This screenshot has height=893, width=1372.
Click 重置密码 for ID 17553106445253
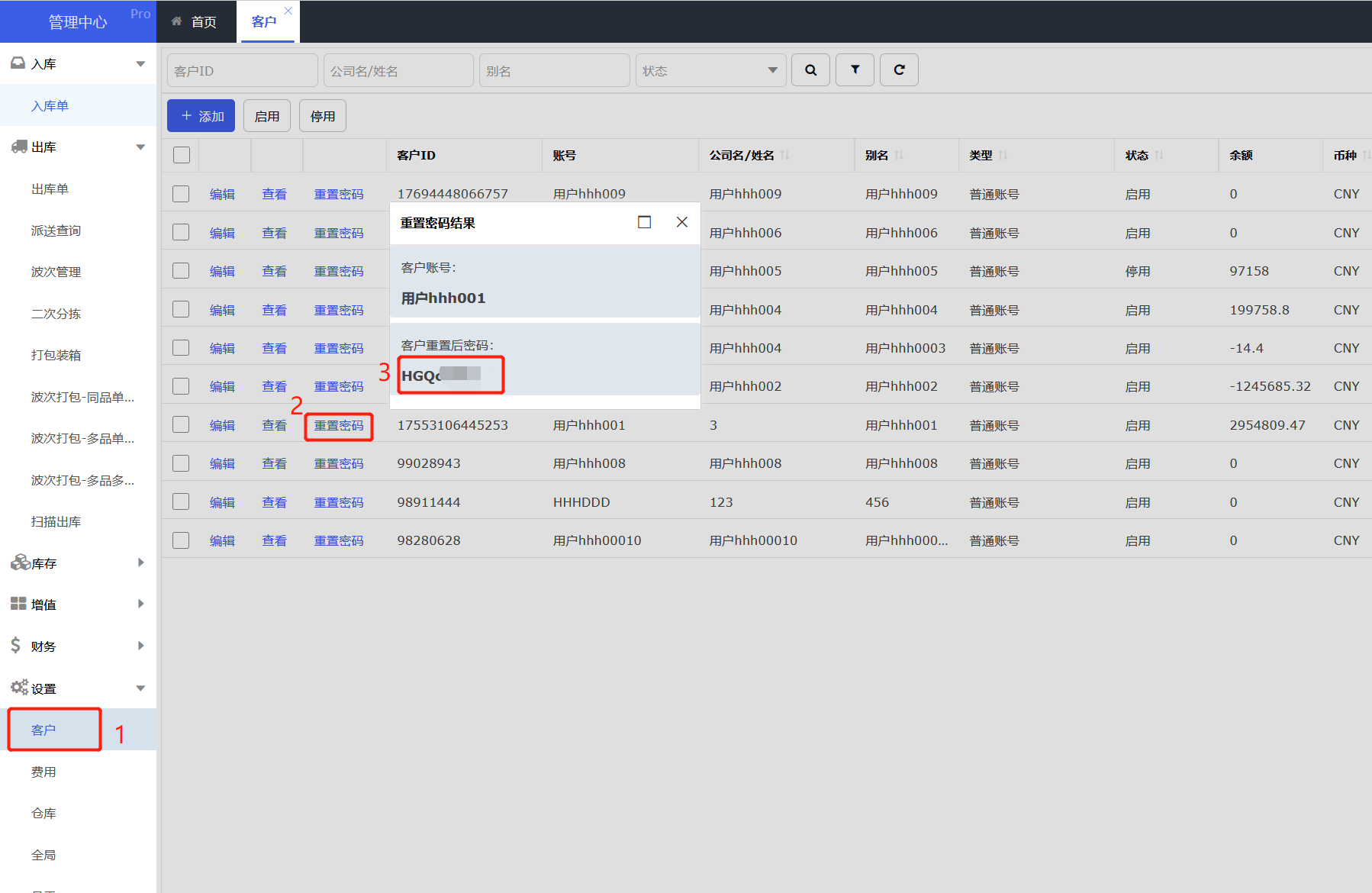(339, 425)
